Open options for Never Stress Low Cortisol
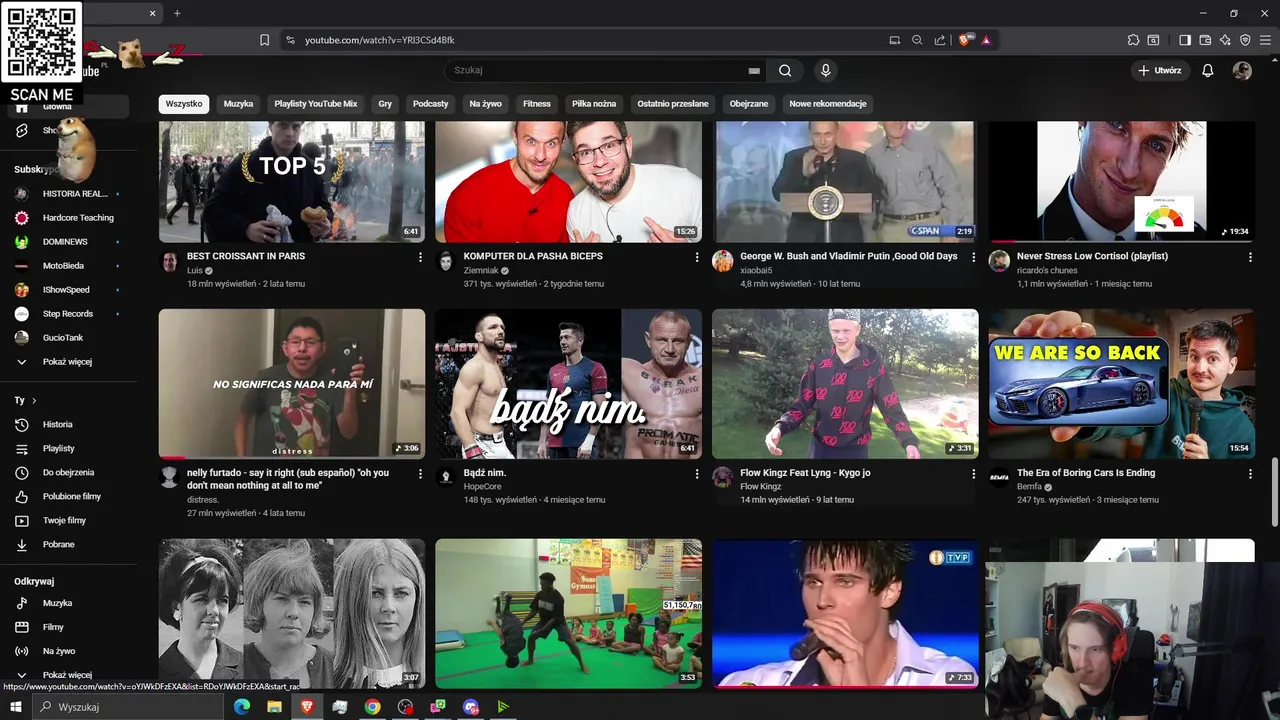Screen dimensions: 1280x720 pyautogui.click(x=1250, y=257)
